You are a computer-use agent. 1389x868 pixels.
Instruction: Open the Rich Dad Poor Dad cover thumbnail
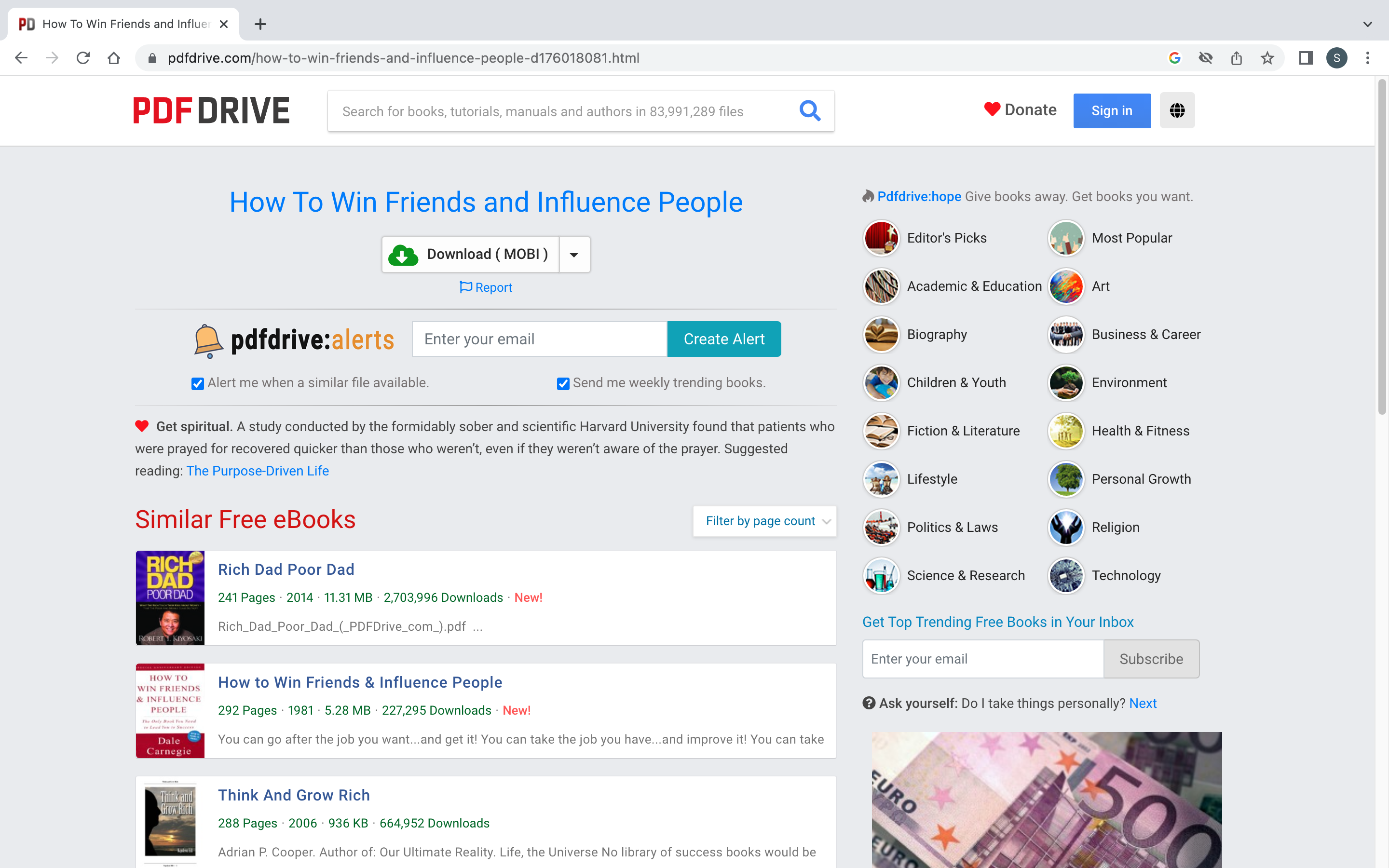pyautogui.click(x=170, y=597)
